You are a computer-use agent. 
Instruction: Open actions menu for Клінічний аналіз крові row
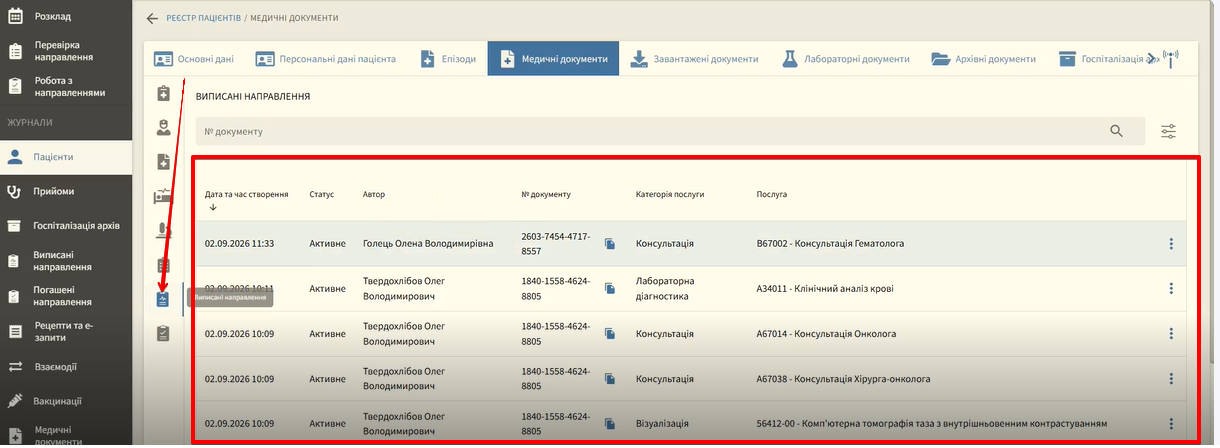[1170, 289]
